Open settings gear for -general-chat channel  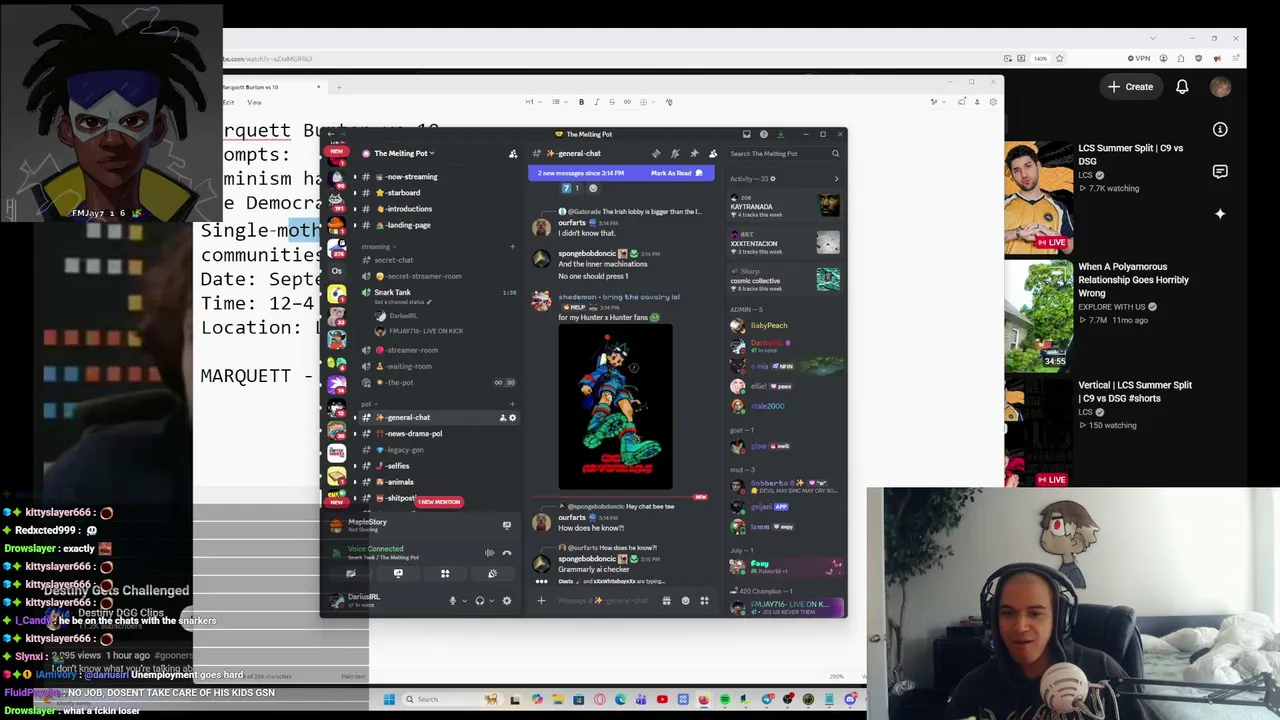pos(513,418)
